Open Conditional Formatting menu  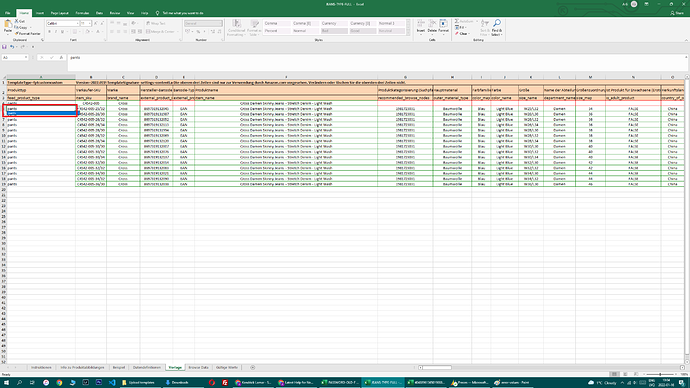(x=236, y=28)
